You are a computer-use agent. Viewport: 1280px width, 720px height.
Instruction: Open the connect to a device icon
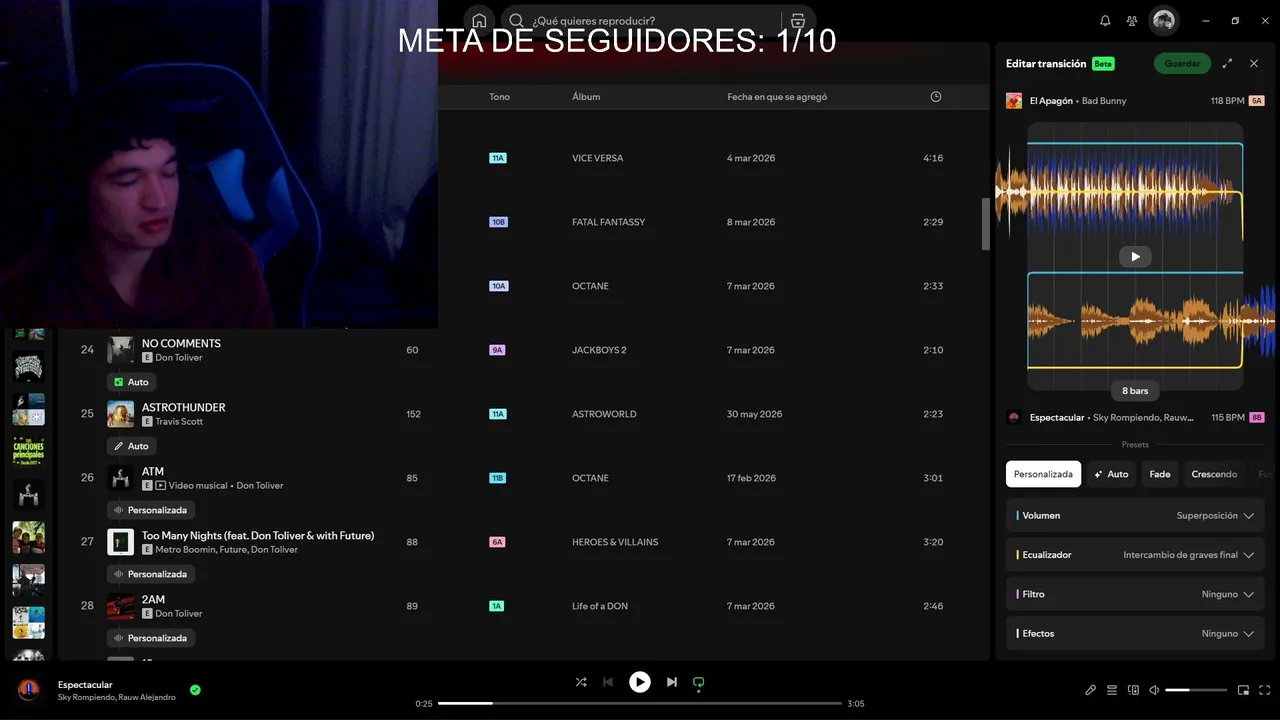pyautogui.click(x=1133, y=690)
